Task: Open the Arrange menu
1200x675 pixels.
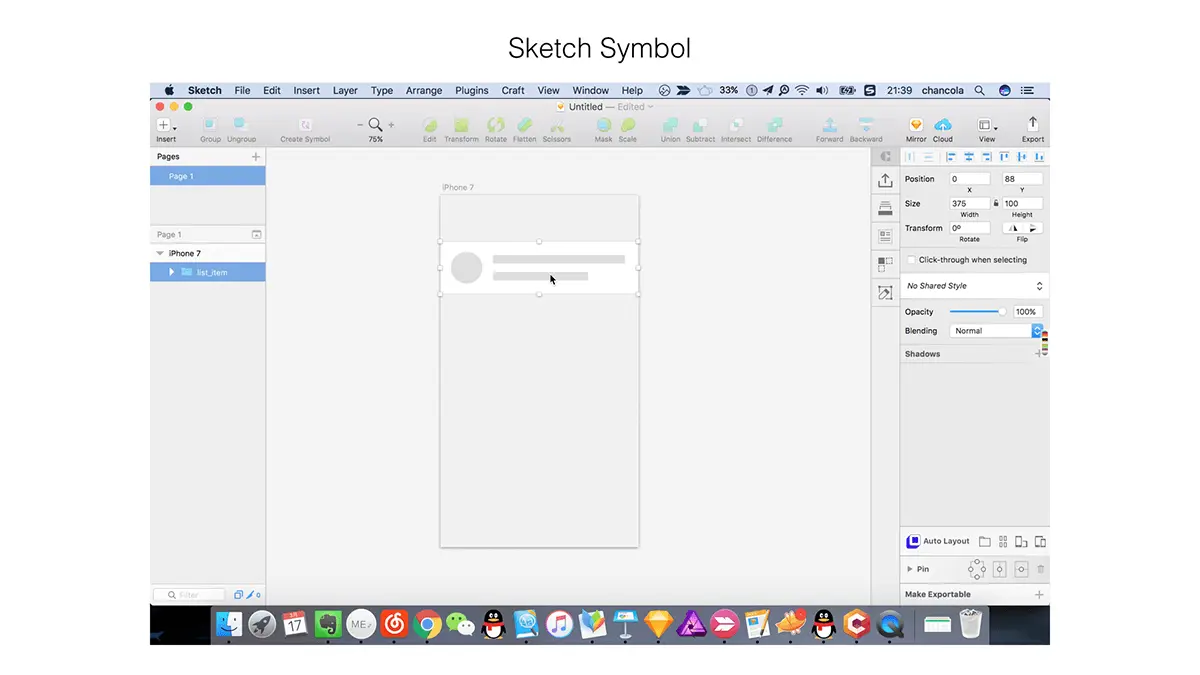Action: click(424, 90)
